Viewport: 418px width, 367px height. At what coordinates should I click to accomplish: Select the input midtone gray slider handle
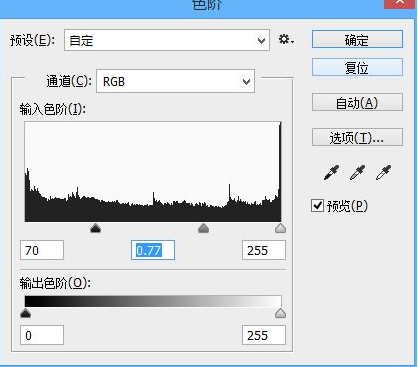click(203, 228)
